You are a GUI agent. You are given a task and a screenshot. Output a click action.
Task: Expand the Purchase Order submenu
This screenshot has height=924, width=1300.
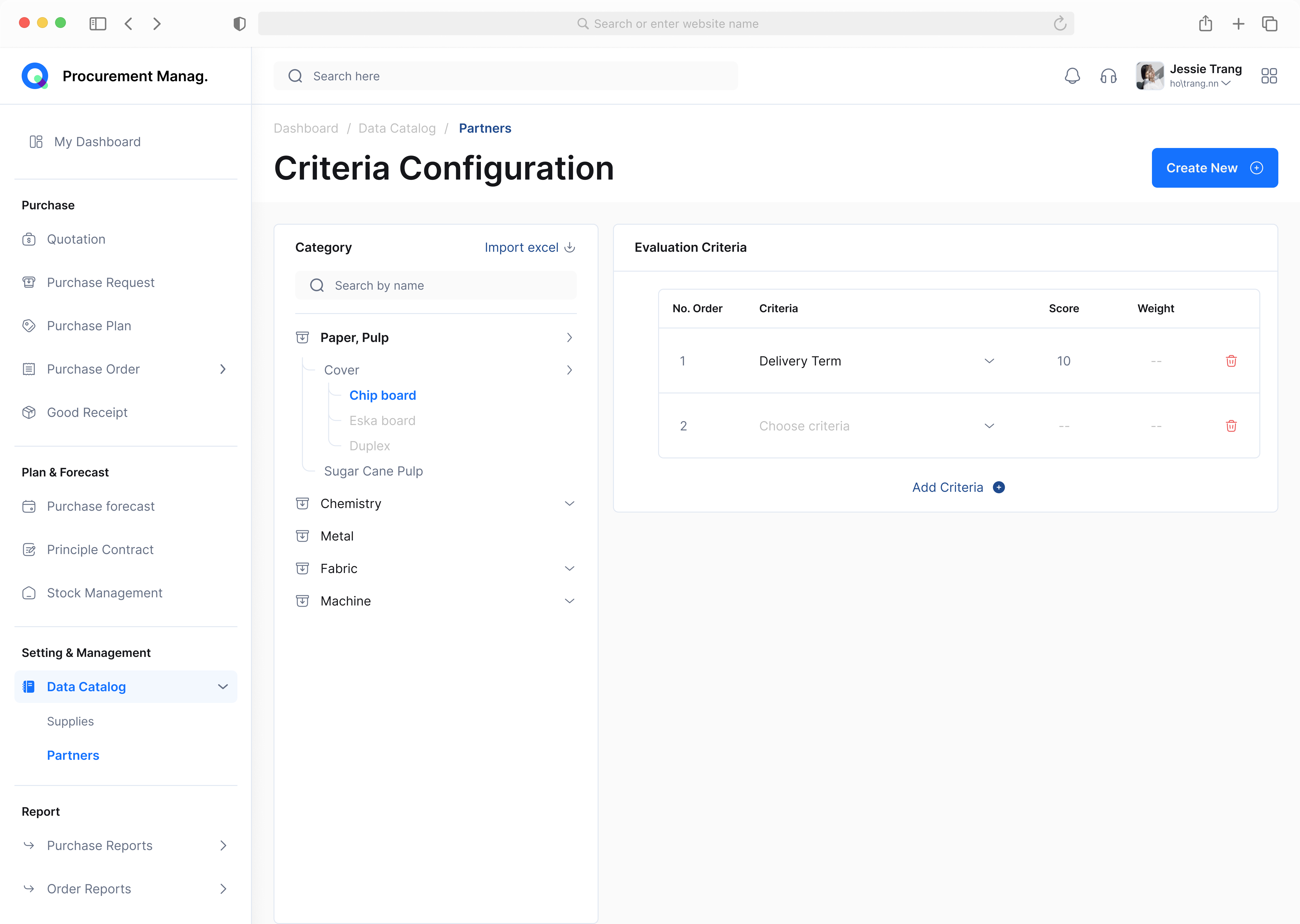pos(223,369)
